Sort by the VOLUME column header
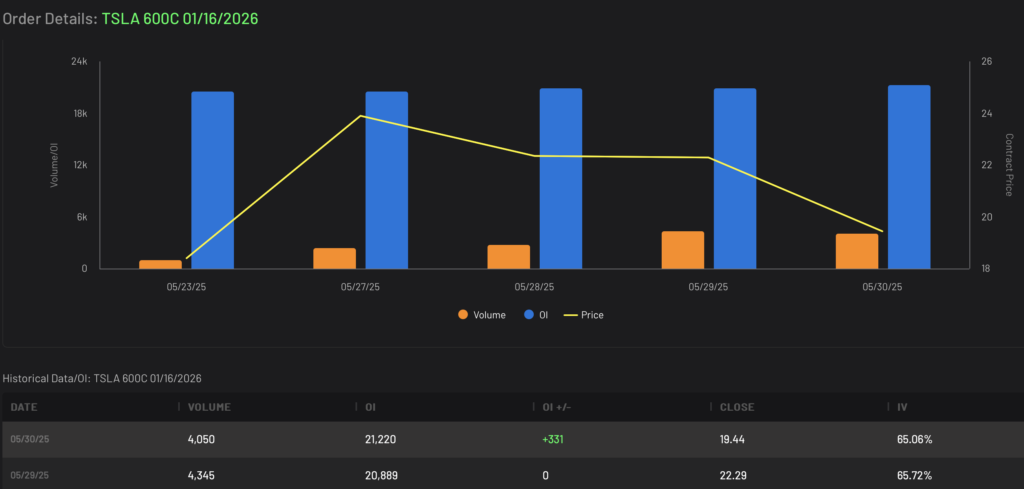The height and width of the screenshot is (489, 1024). (209, 407)
